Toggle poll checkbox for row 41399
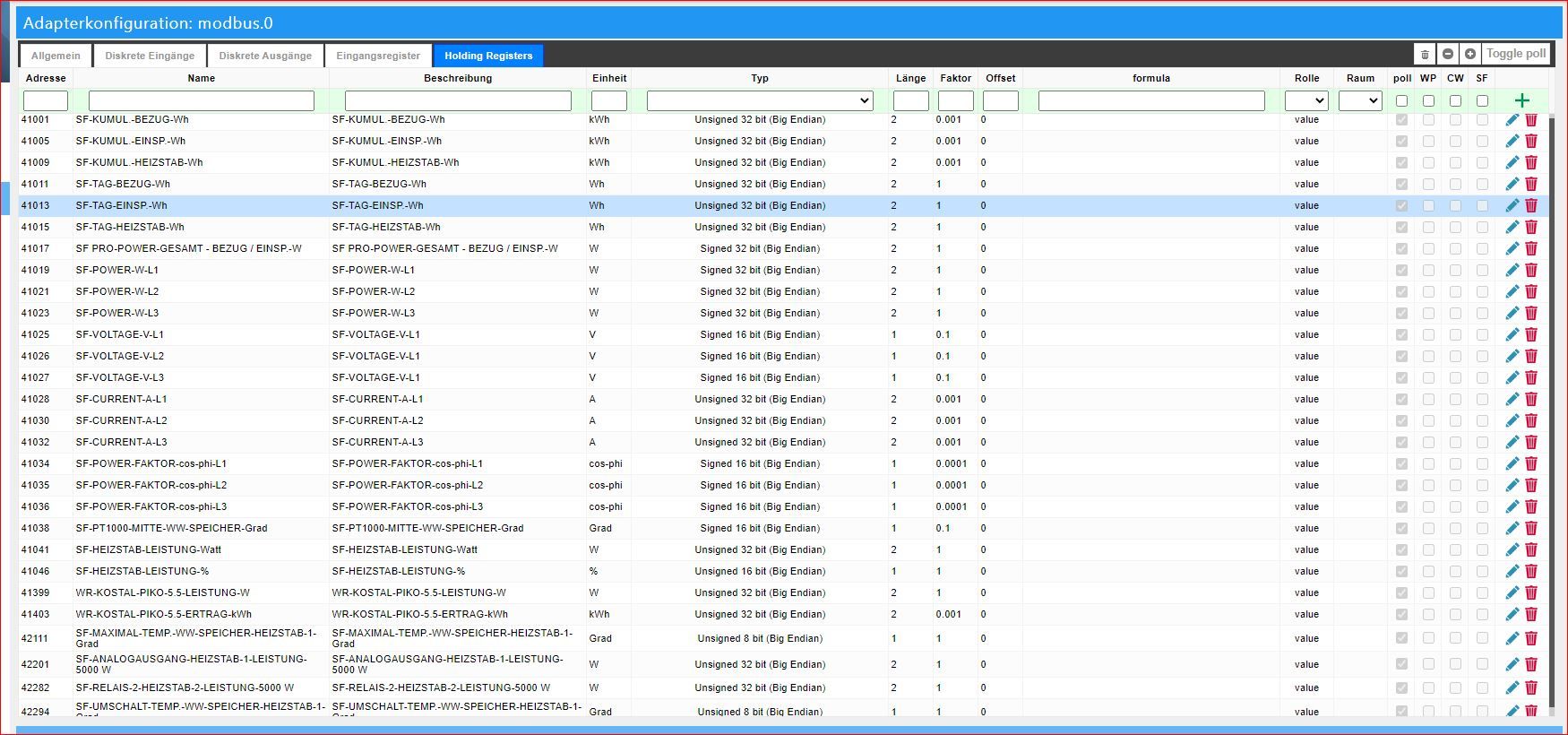 coord(1402,592)
